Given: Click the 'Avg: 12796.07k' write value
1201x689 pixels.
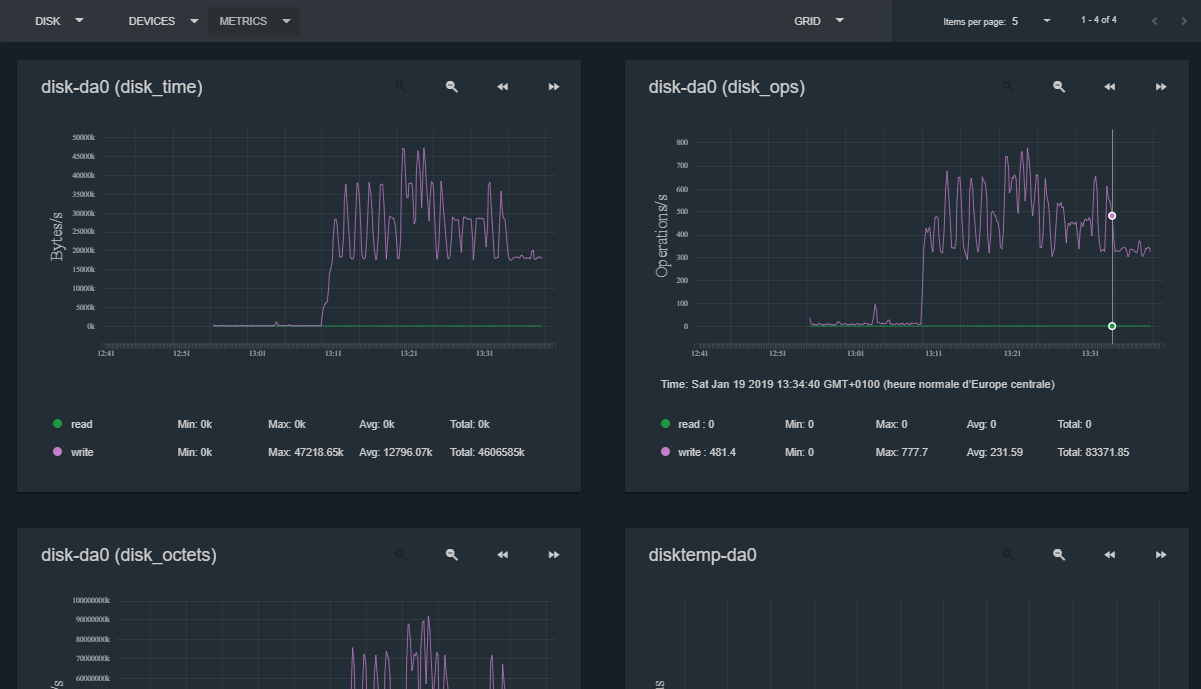Looking at the screenshot, I should (396, 452).
